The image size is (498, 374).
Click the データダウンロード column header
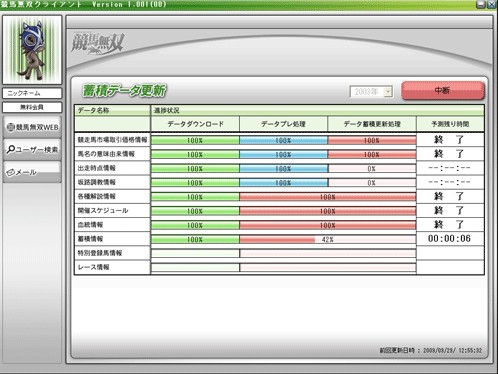tap(195, 124)
